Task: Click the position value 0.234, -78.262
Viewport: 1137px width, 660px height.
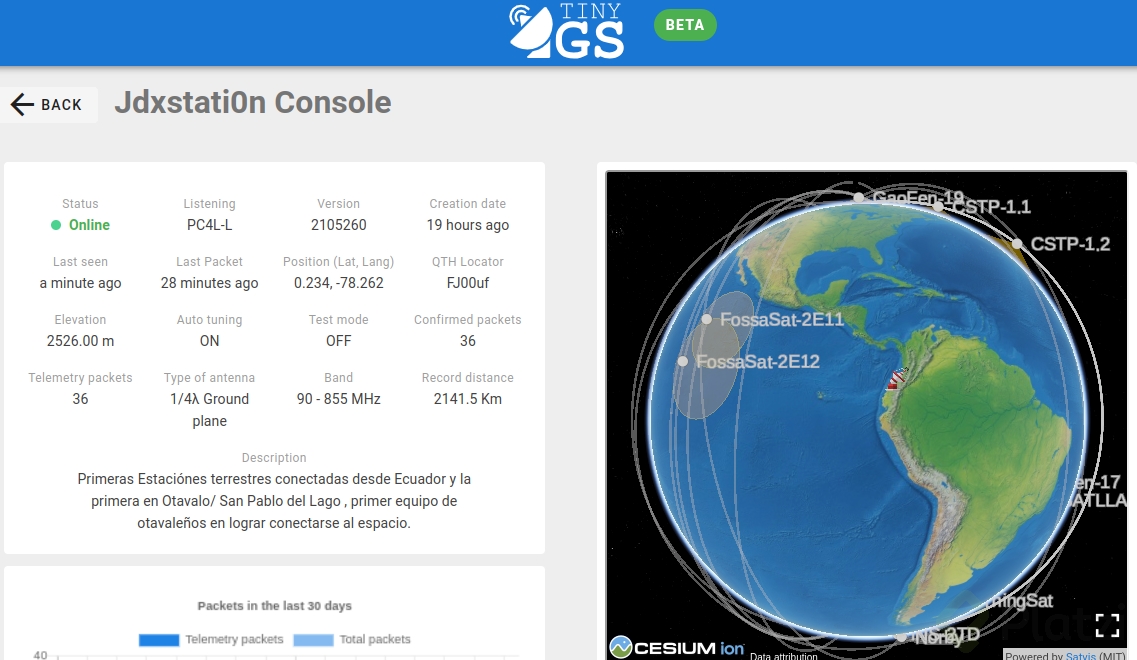Action: 339,283
